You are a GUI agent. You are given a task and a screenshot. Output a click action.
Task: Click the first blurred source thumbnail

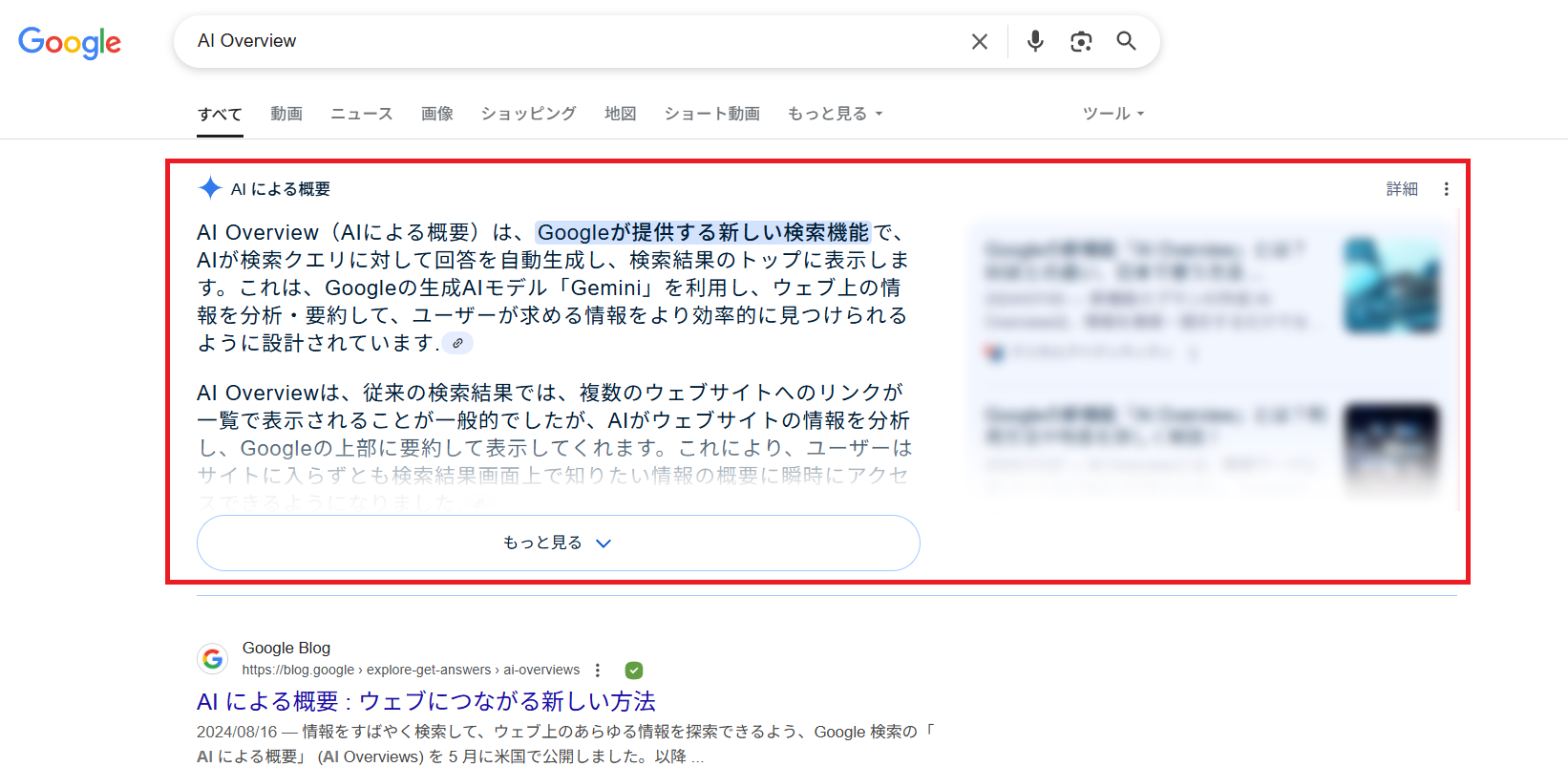tap(1391, 285)
